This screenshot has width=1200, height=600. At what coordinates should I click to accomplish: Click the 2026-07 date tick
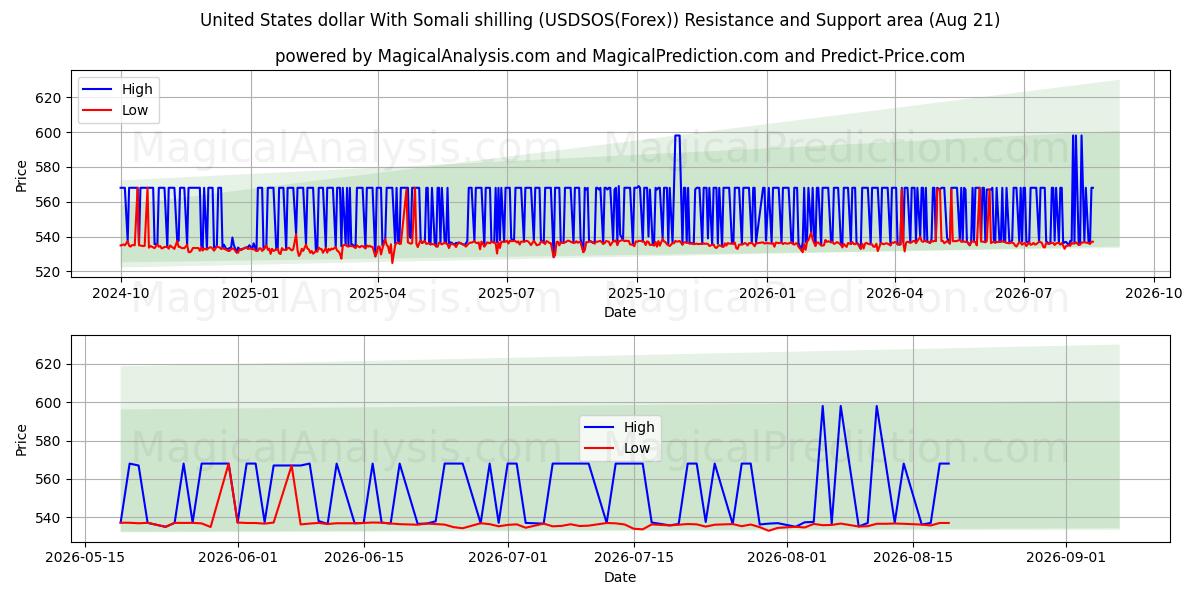pos(1023,294)
